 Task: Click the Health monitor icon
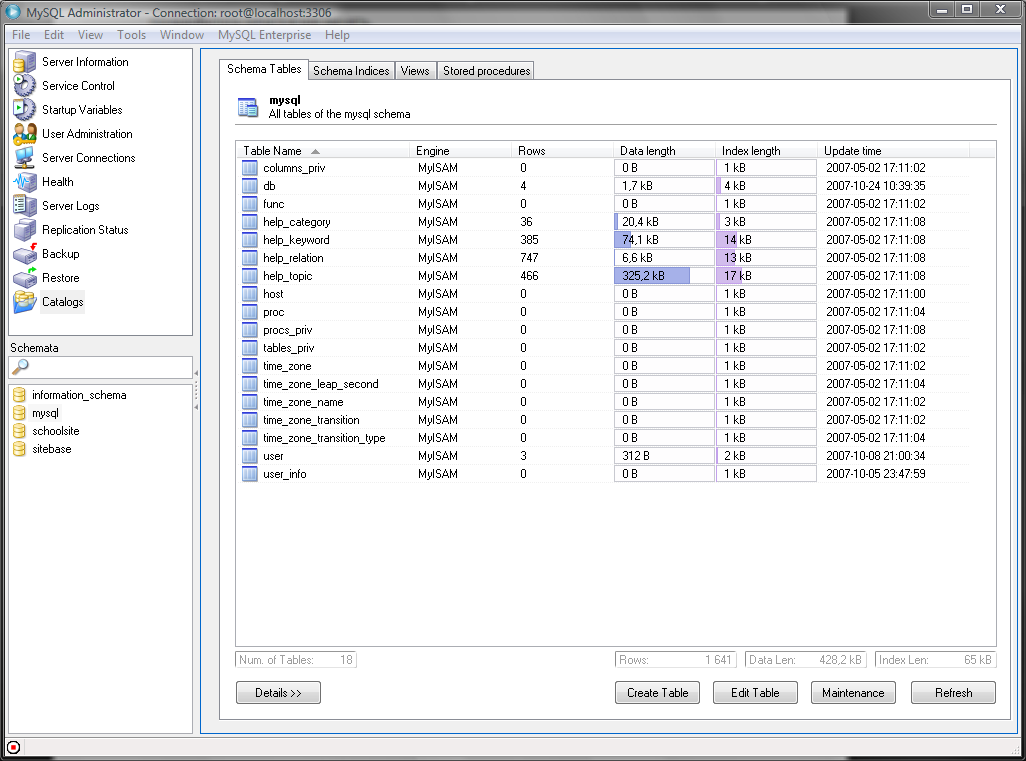pos(25,182)
